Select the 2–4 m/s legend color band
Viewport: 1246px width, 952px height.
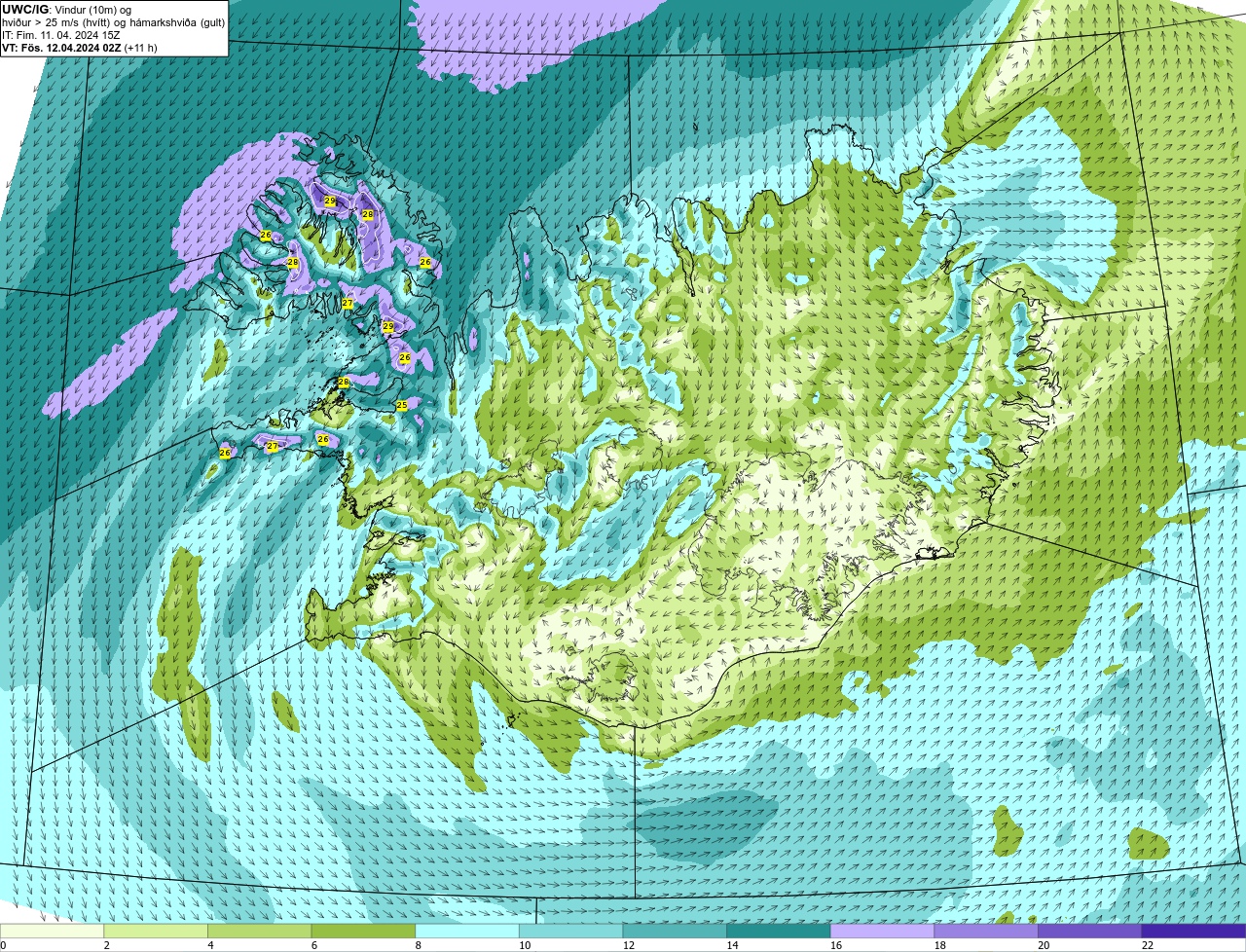point(156,931)
